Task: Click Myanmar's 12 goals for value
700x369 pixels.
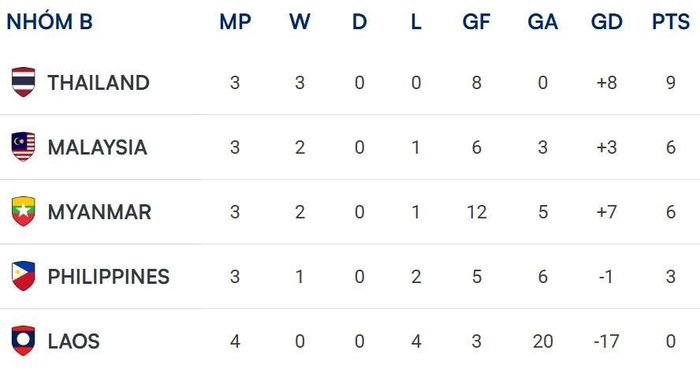Action: pos(476,212)
